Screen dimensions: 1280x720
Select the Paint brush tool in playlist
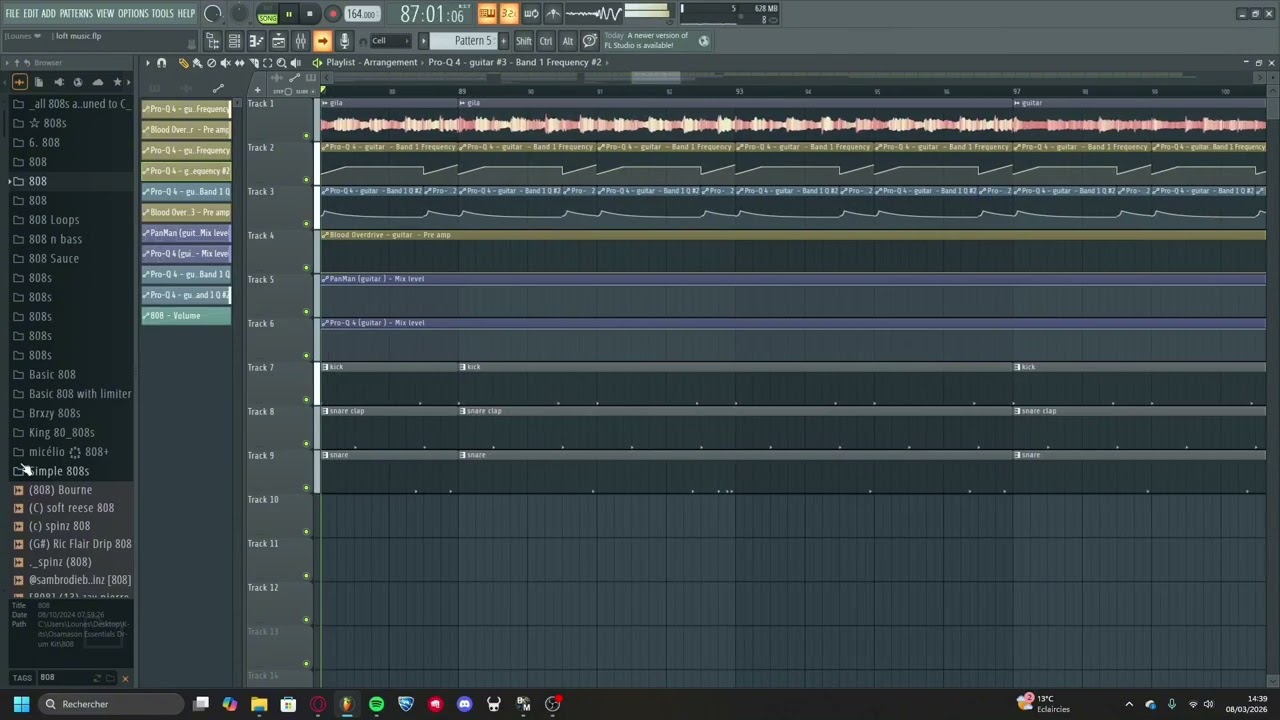point(197,63)
